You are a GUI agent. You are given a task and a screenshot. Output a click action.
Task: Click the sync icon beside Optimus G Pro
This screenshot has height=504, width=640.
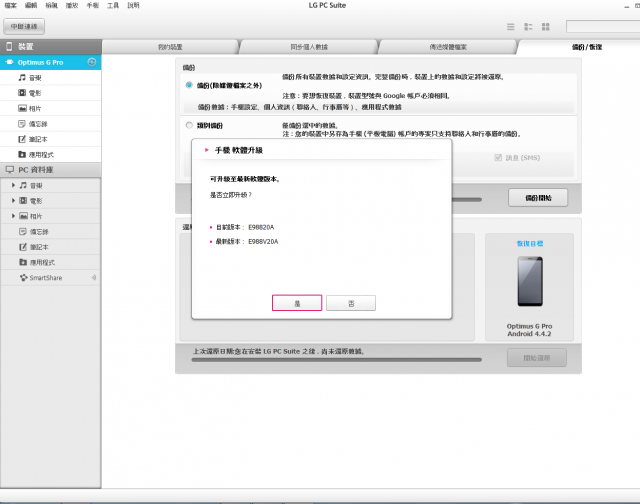tap(92, 62)
